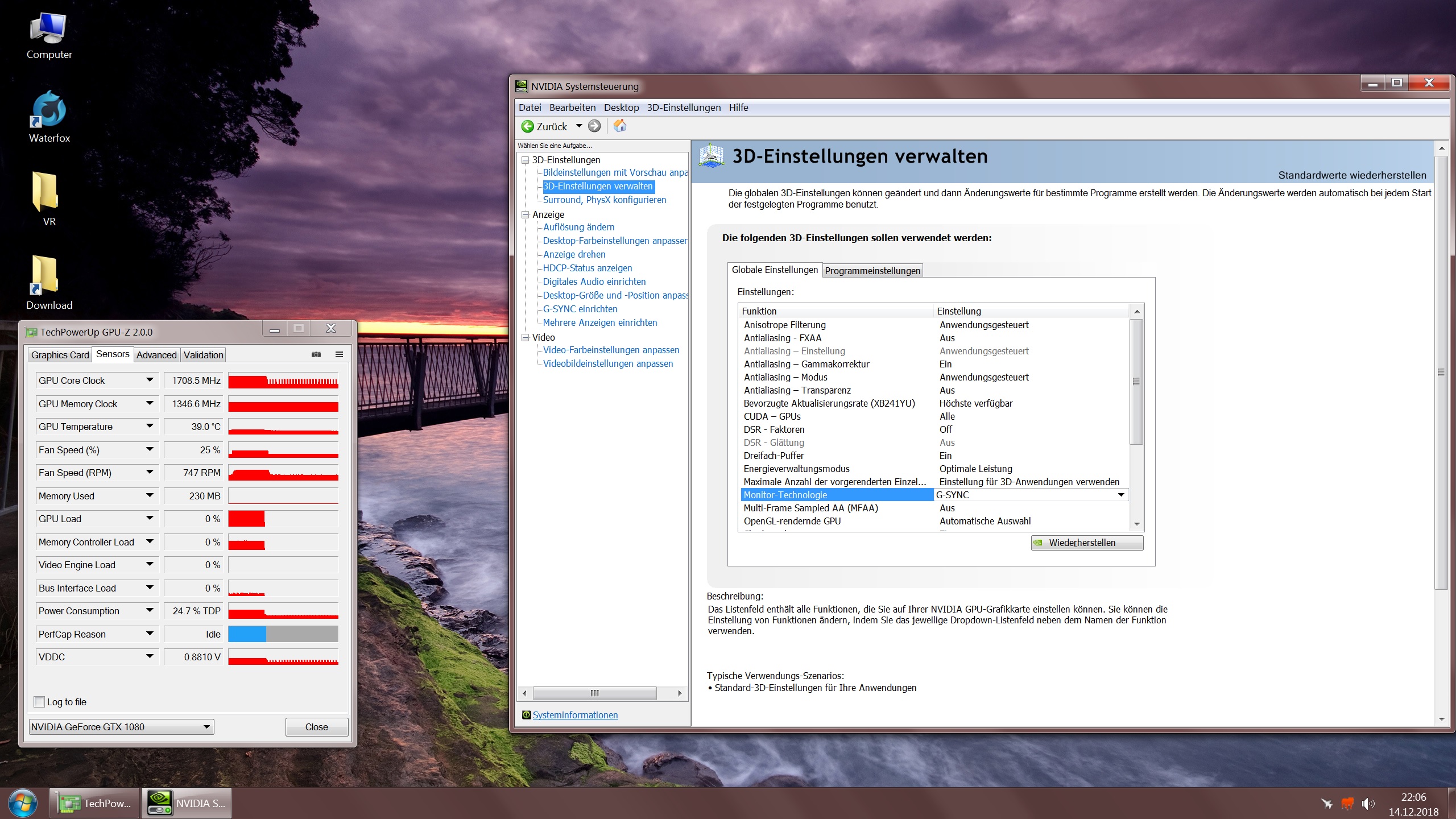This screenshot has height=819, width=1456.
Task: Expand the GPU Core Clock sensor dropdown
Action: tap(150, 380)
